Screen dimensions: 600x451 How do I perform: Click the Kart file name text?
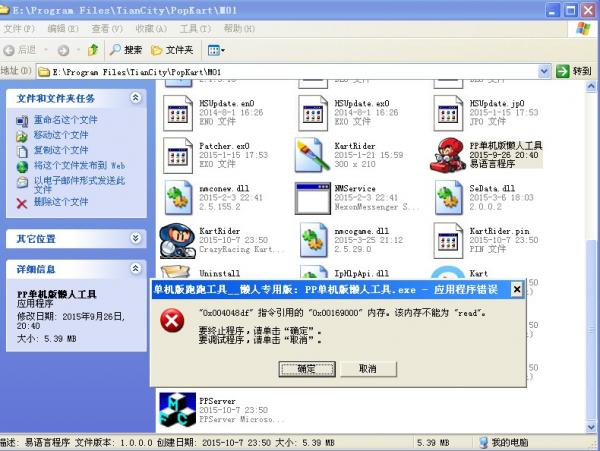tap(479, 273)
